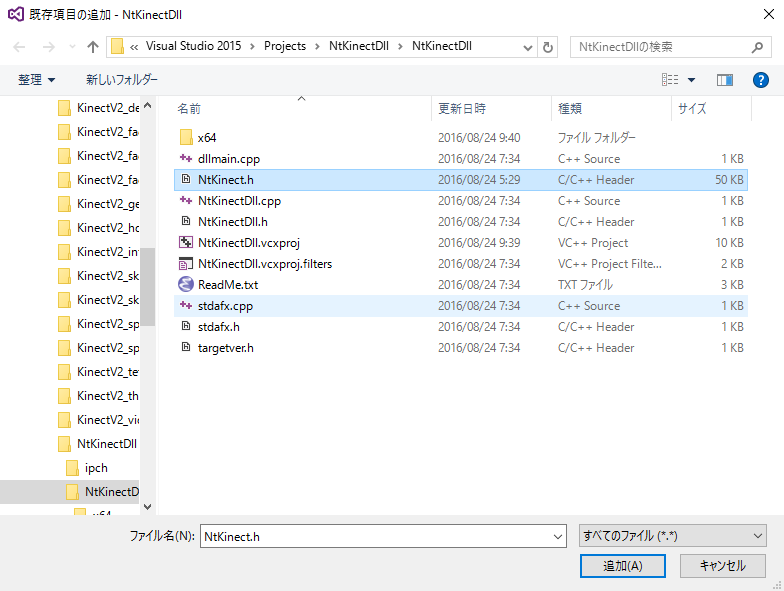Click the folder tree vertical scrollbar thumb
Screen dimensions: 784x591
pos(147,286)
